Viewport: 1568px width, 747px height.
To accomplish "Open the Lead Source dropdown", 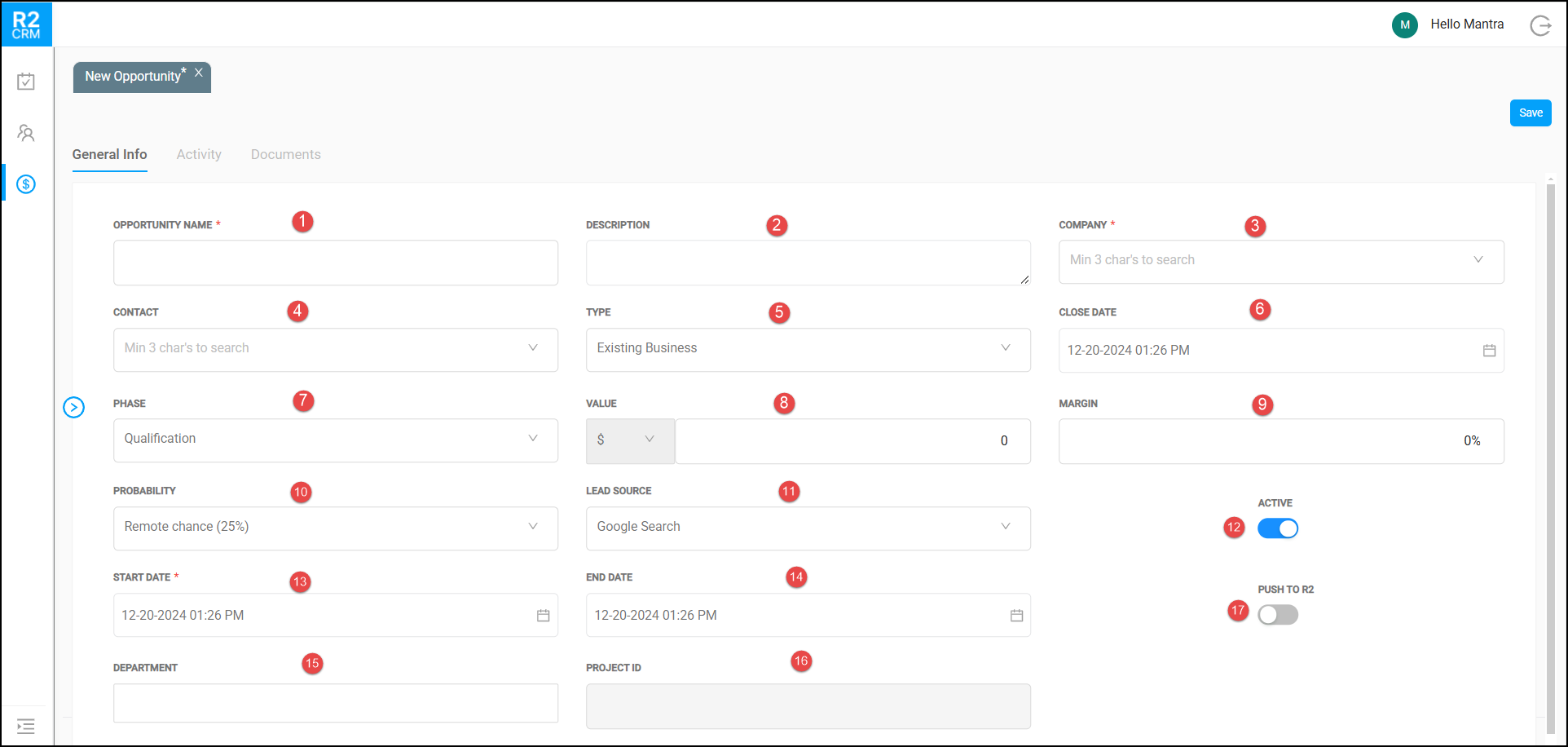I will click(808, 528).
